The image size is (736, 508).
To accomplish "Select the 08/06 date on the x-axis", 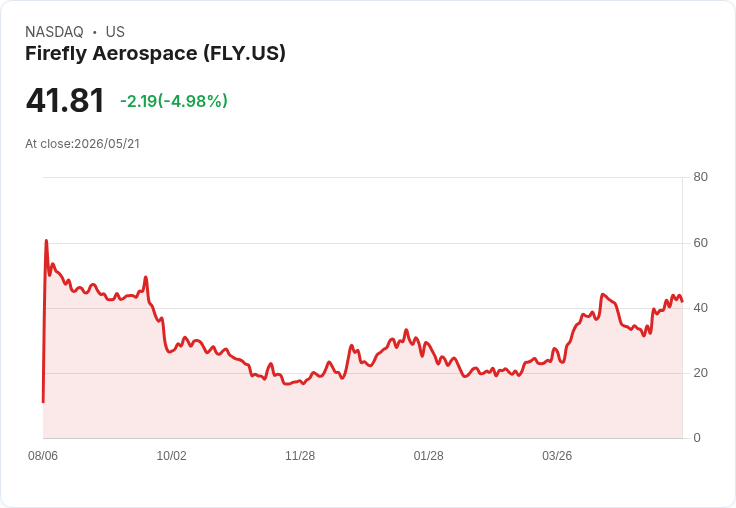I will pyautogui.click(x=43, y=456).
